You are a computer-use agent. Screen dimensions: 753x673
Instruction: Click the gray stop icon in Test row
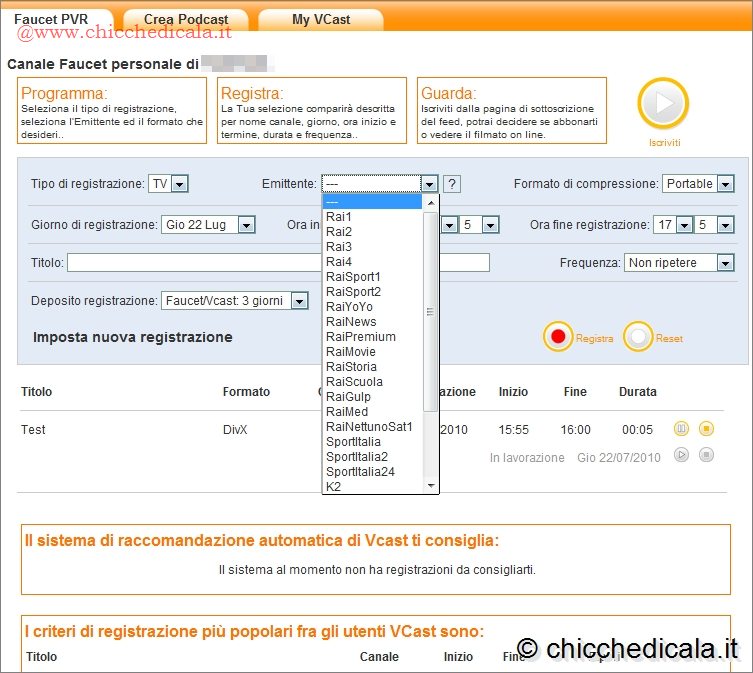[x=706, y=454]
